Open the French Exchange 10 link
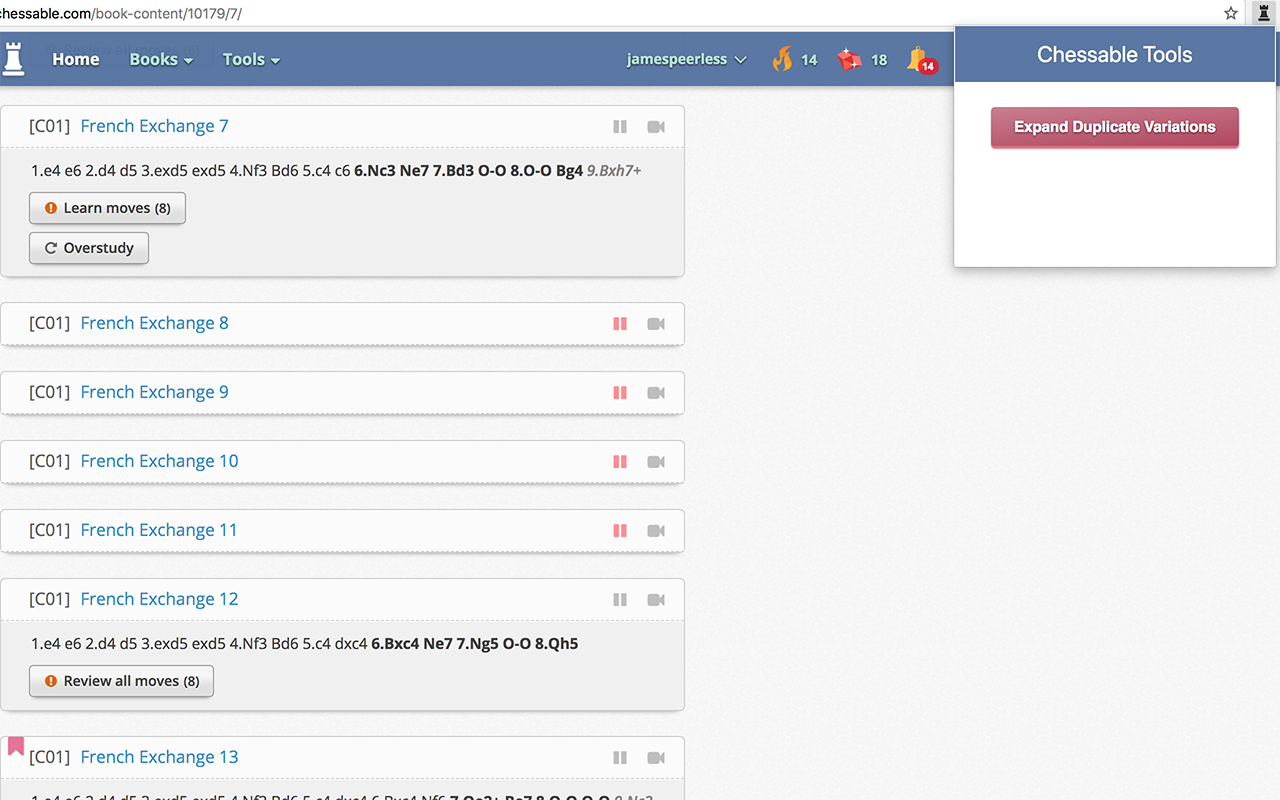 pos(159,461)
